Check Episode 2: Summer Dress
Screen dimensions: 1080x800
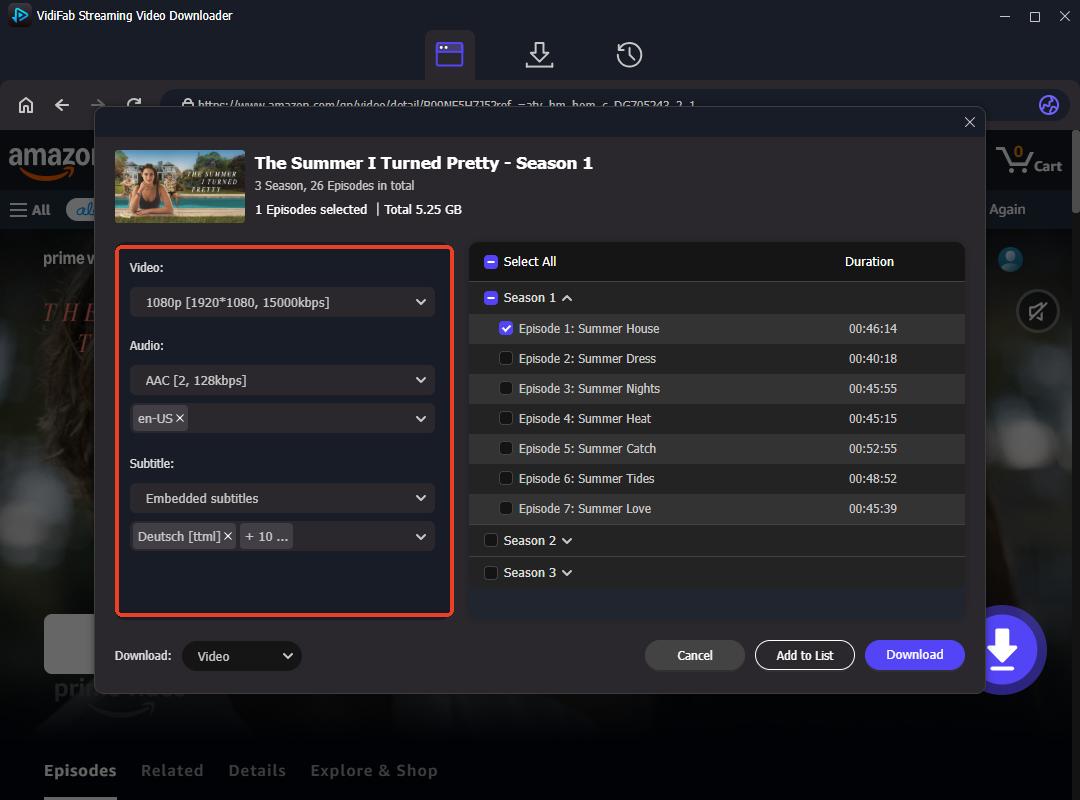pyautogui.click(x=506, y=358)
